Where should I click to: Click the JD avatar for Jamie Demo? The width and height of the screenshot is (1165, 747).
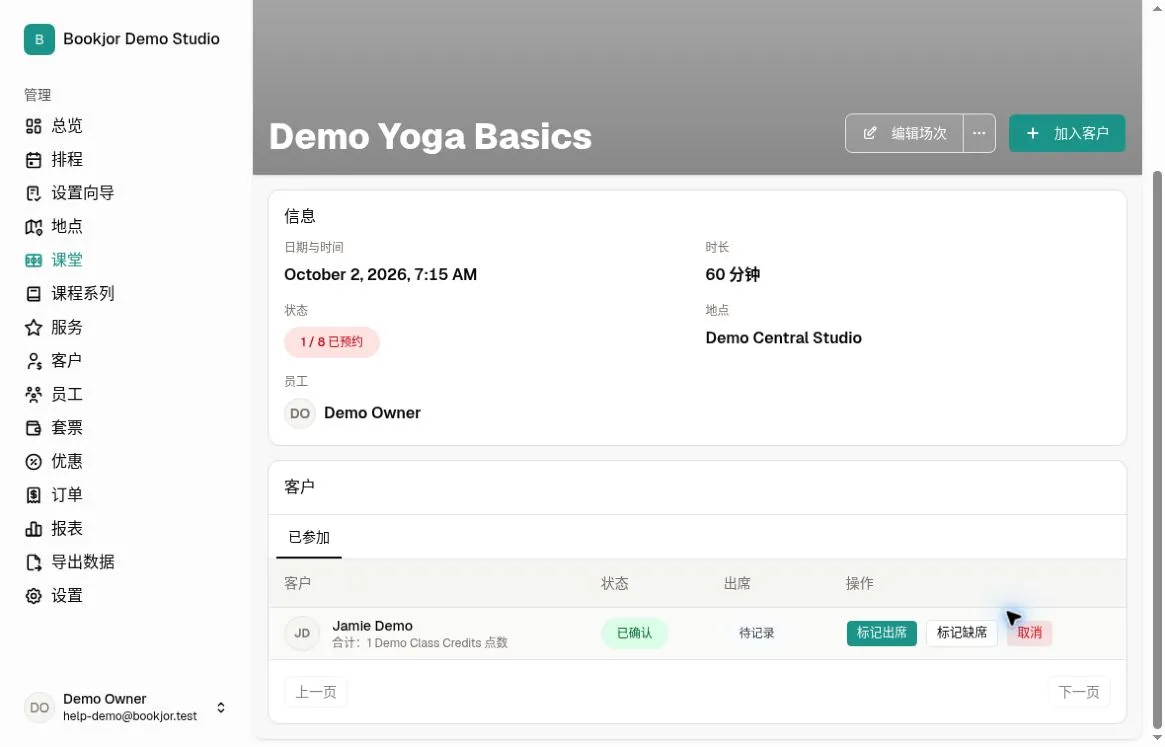302,634
